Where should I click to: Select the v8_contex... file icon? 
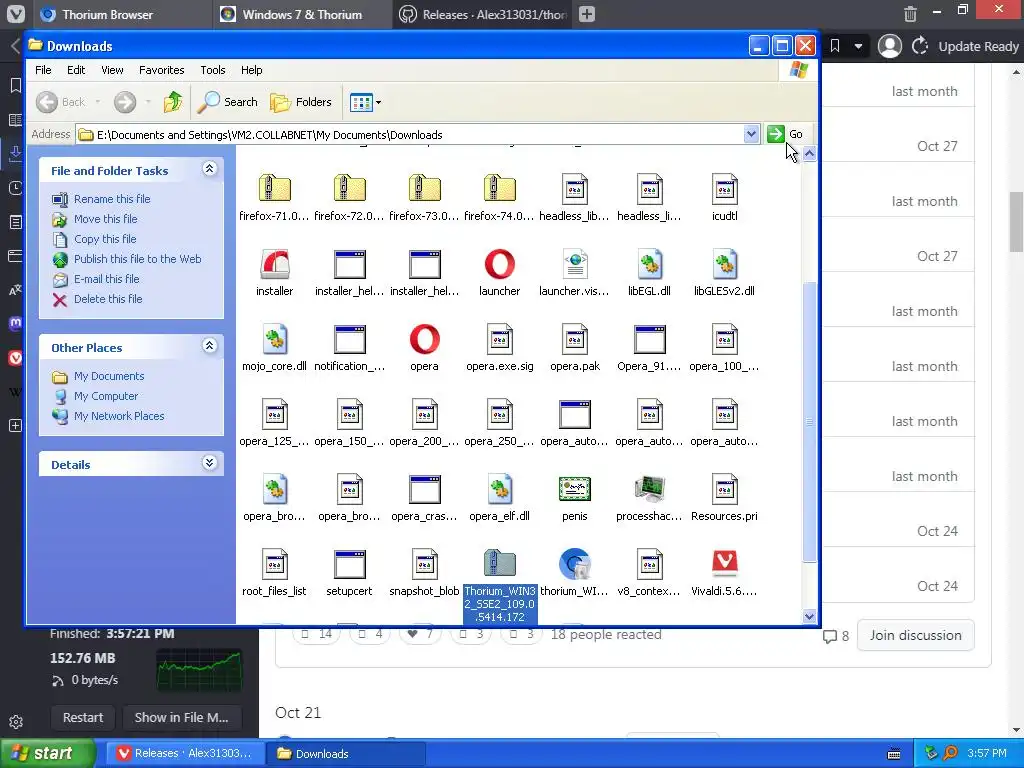pos(650,564)
